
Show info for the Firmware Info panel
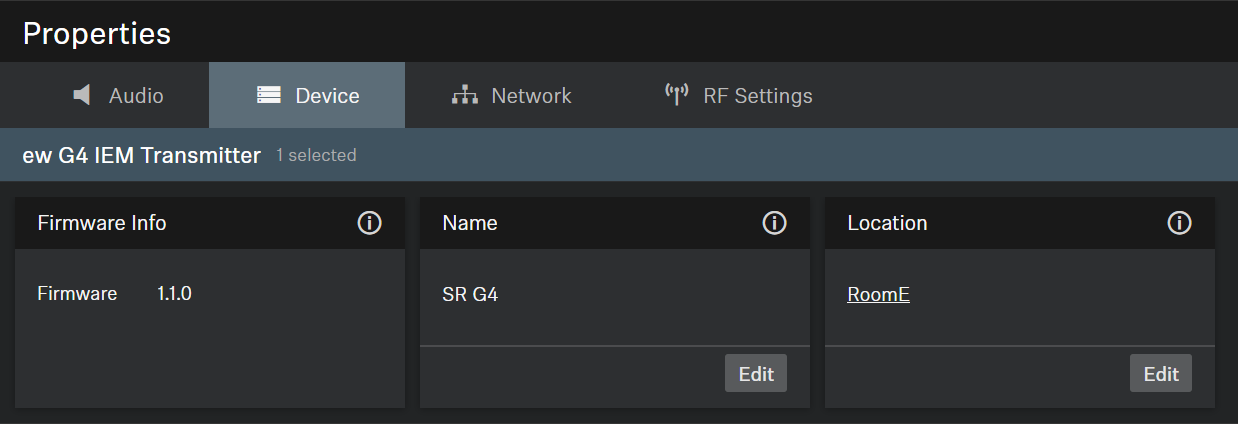tap(369, 223)
